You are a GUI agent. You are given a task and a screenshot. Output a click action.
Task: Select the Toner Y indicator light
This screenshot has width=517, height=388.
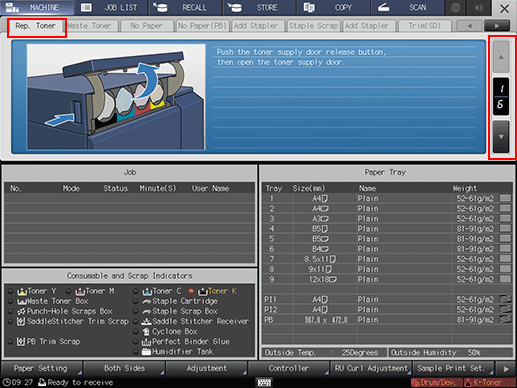click(11, 291)
